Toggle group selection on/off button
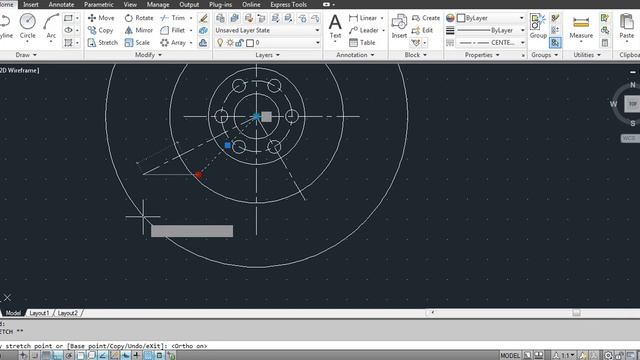This screenshot has width=640, height=360. [x=555, y=42]
